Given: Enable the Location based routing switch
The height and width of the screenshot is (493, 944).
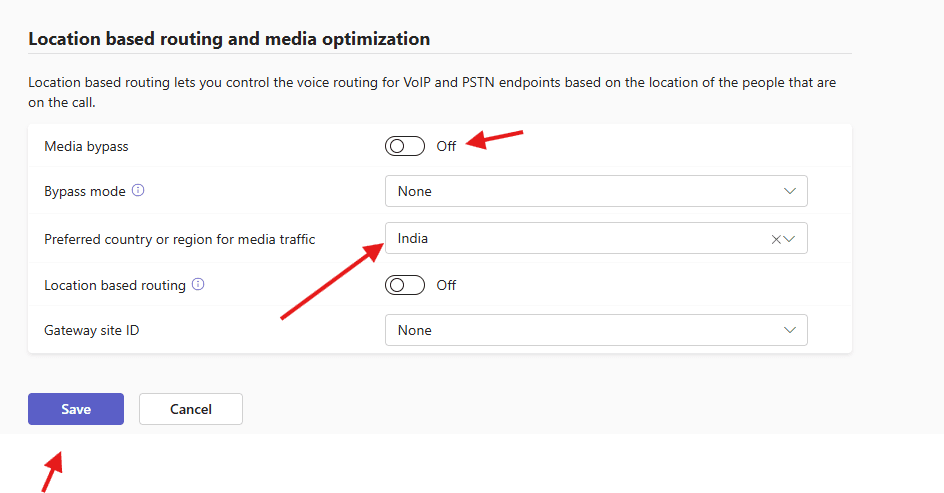Looking at the screenshot, I should tap(405, 285).
